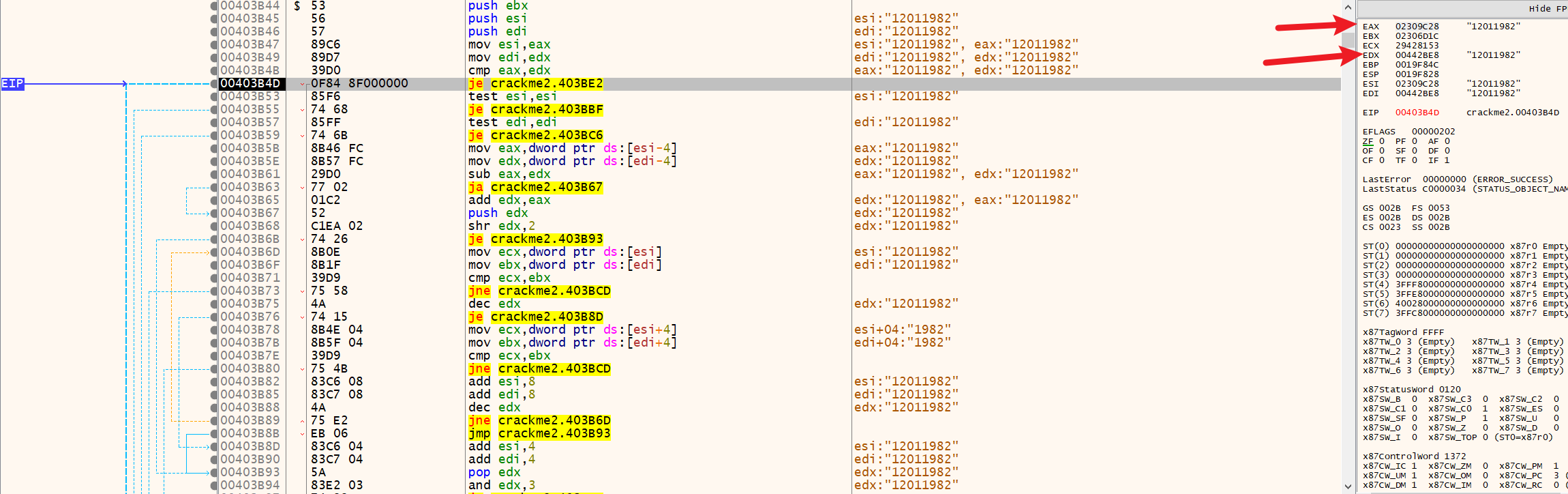1568x494 pixels.
Task: Select ST(4) register 3FFF8000000000000000
Action: (x=1449, y=285)
